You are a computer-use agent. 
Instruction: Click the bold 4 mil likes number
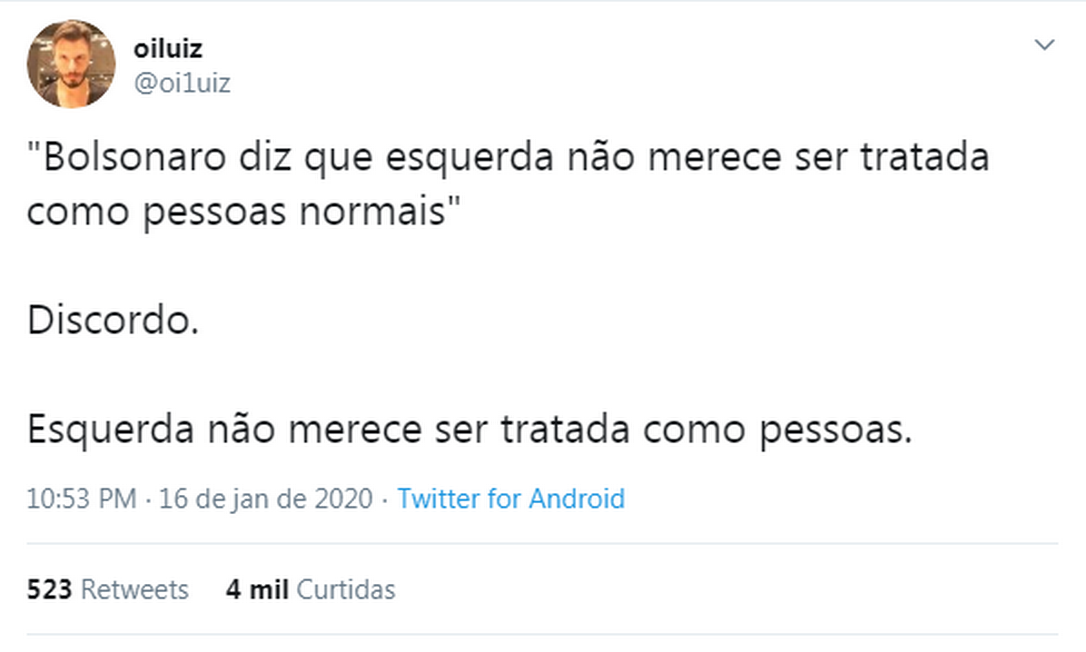click(257, 590)
